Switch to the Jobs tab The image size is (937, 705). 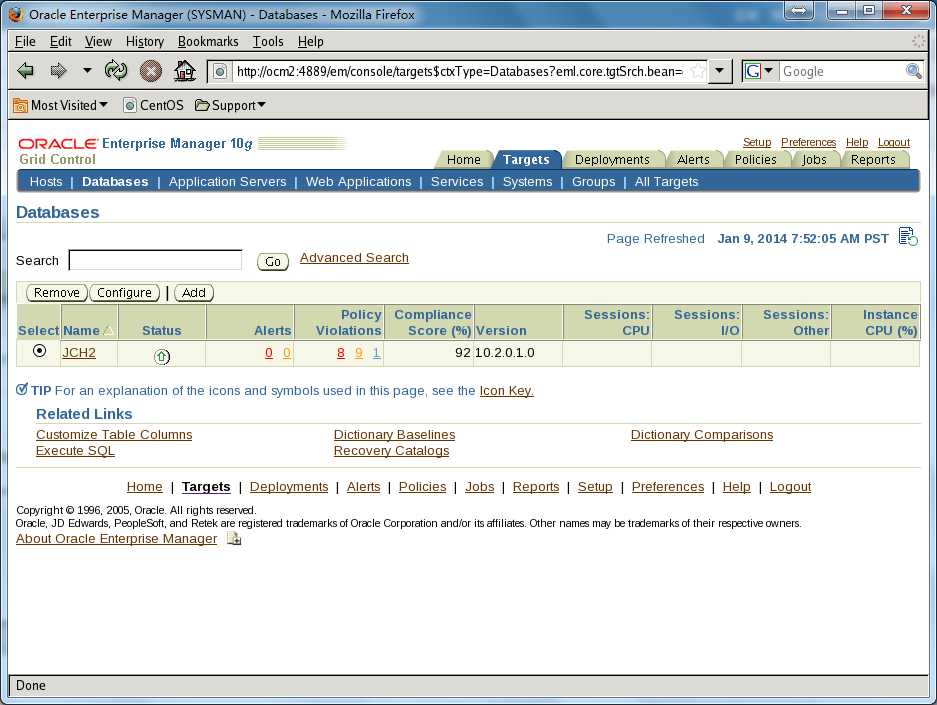(x=814, y=160)
